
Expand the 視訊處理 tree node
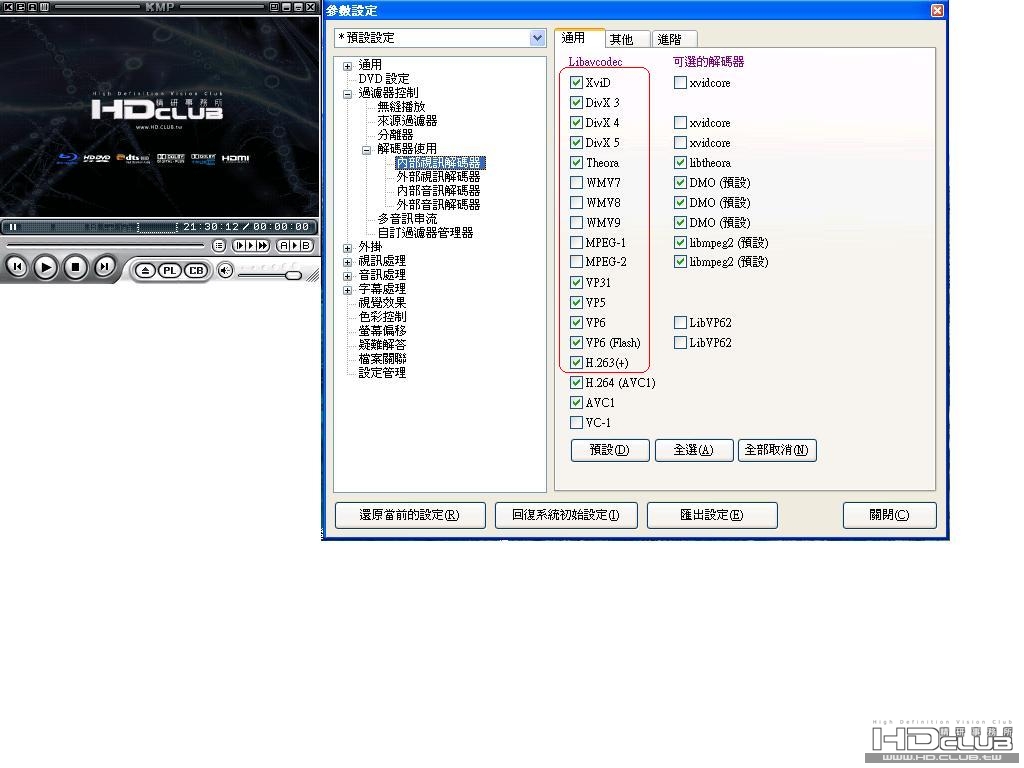(347, 262)
